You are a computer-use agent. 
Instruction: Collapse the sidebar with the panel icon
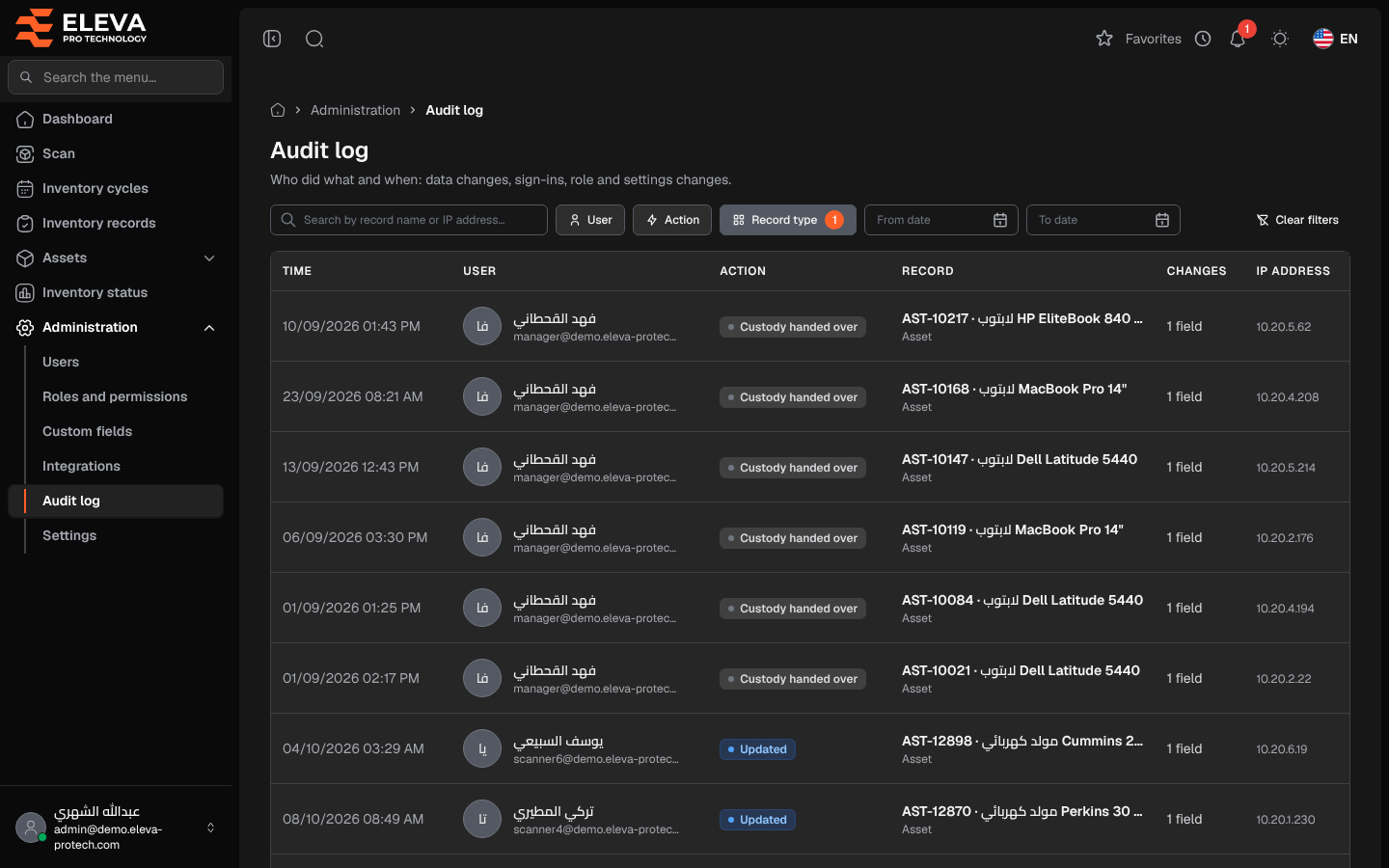tap(272, 39)
